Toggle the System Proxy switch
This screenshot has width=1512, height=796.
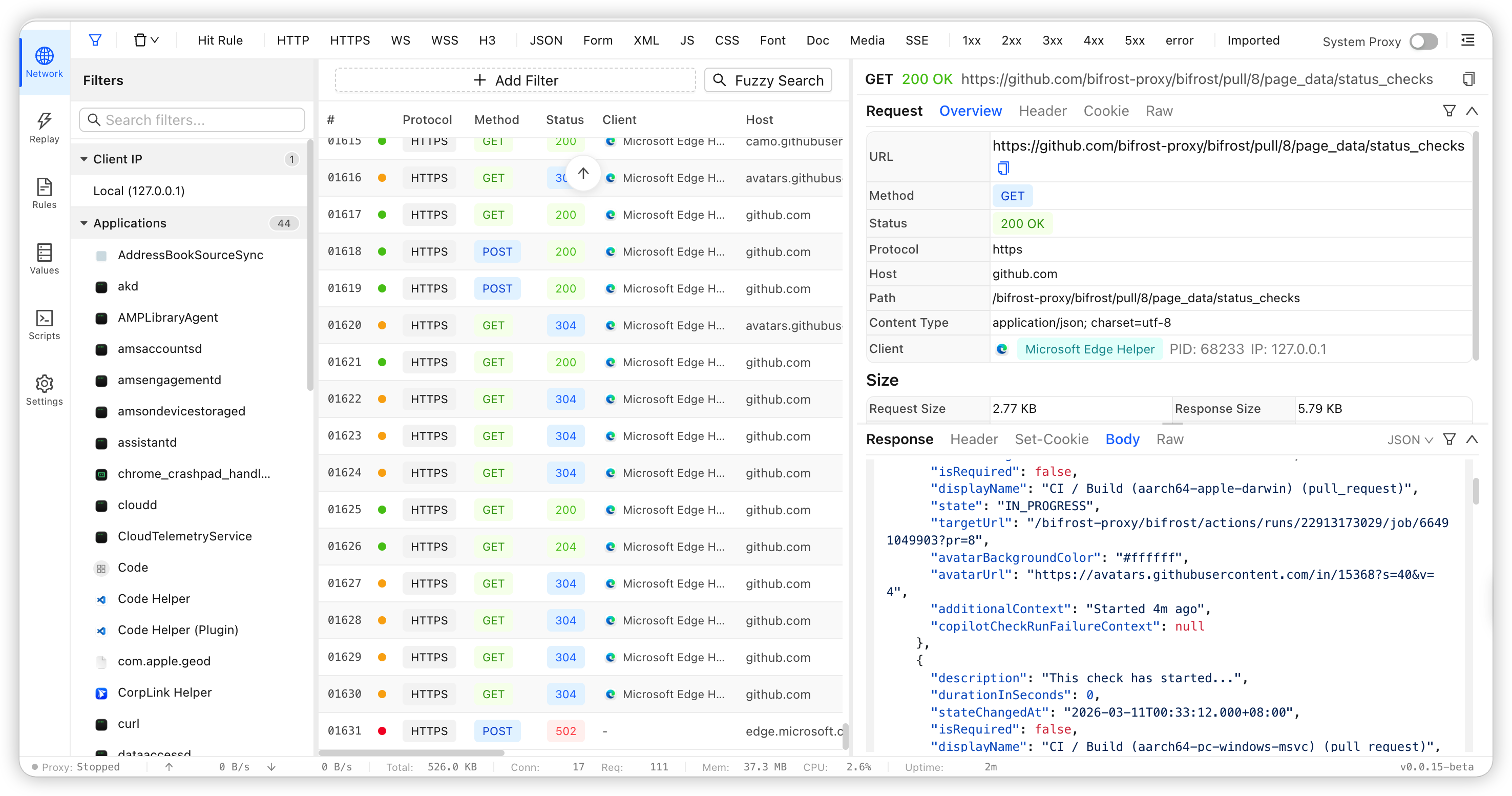pos(1423,41)
